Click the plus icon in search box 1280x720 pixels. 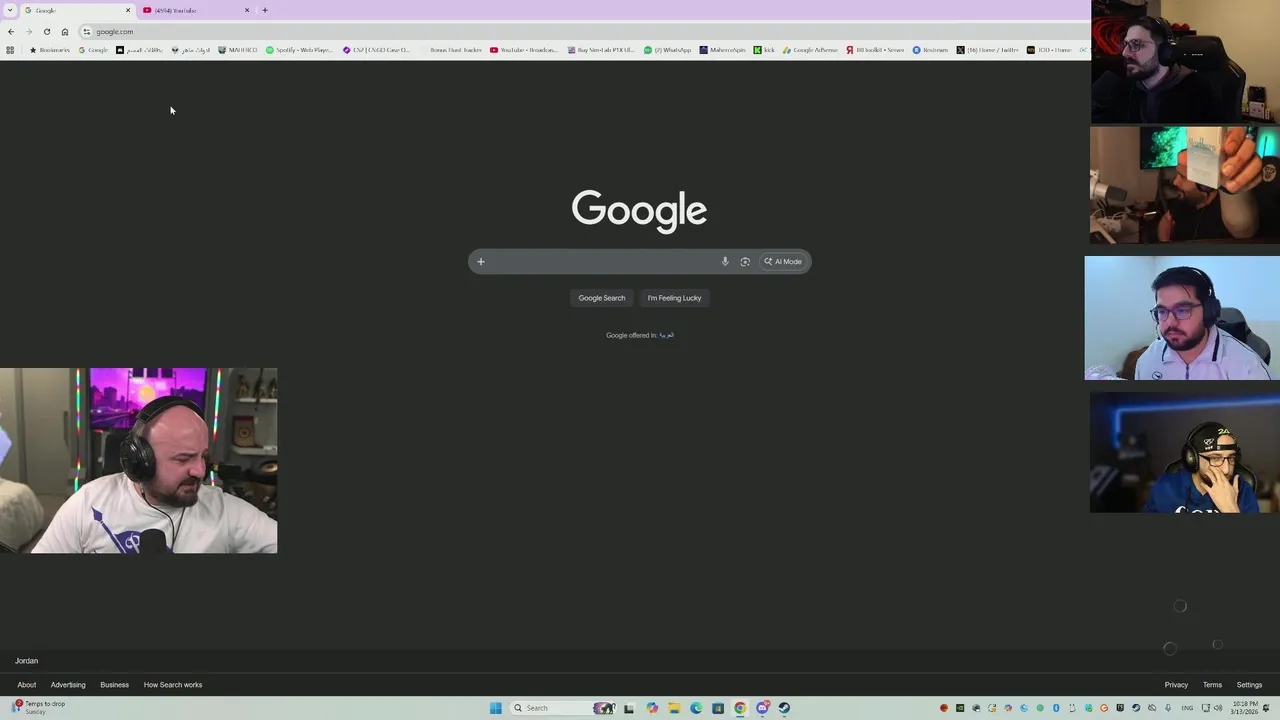click(480, 262)
